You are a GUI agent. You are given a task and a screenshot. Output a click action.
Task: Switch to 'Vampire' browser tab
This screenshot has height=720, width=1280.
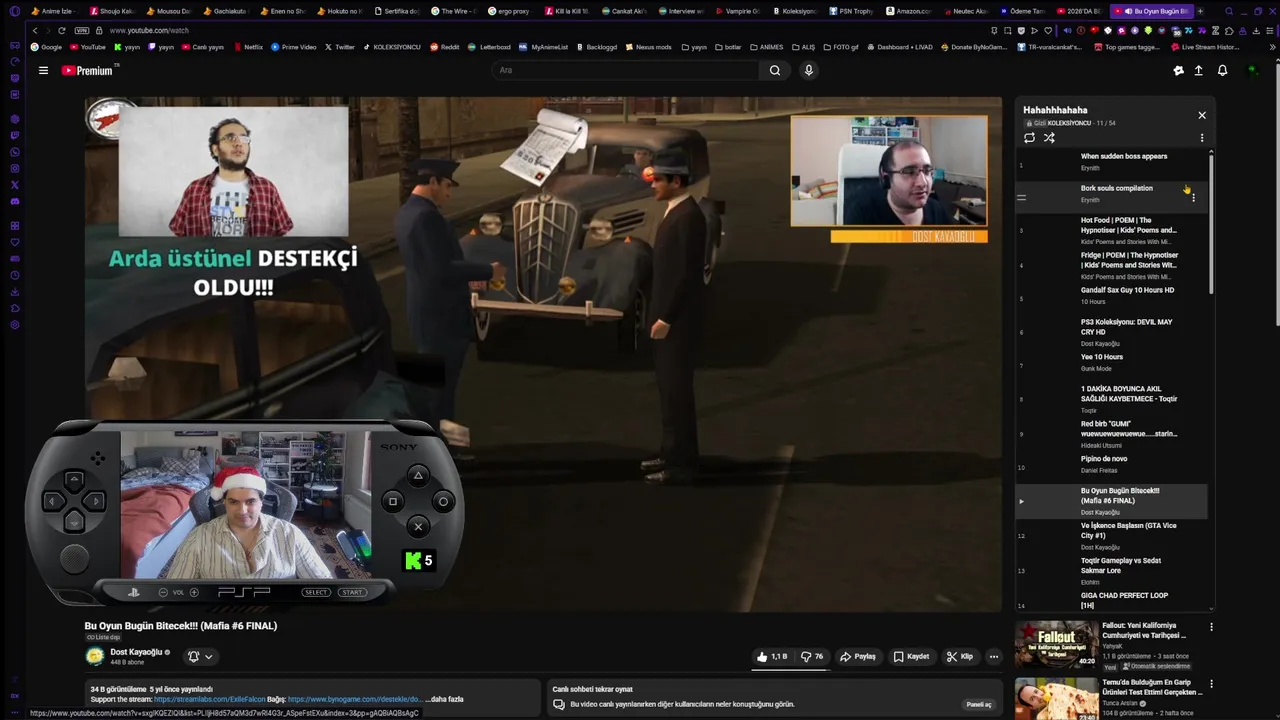click(x=738, y=11)
